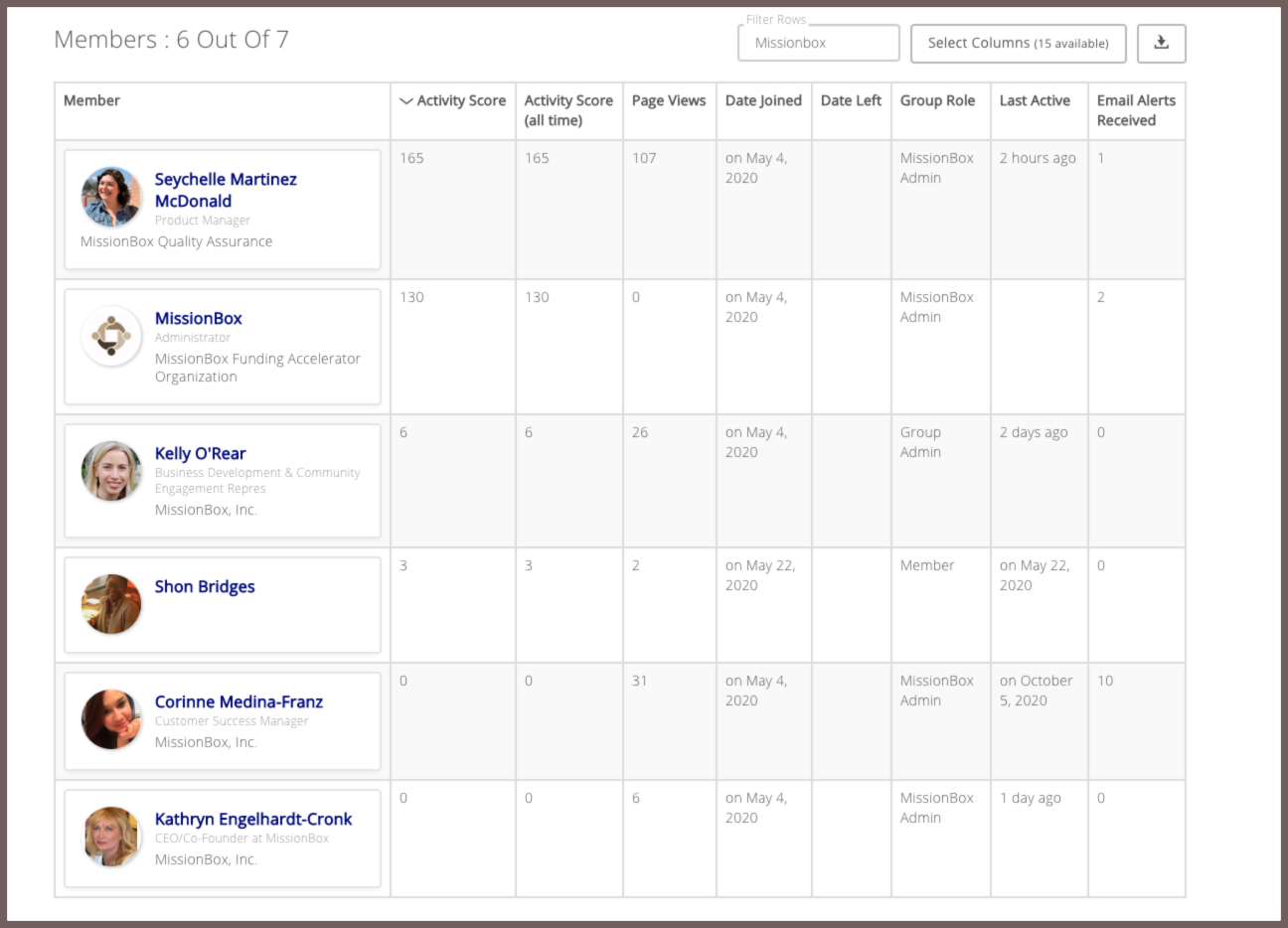Sort by Page Views column header
The height and width of the screenshot is (928, 1288).
[x=669, y=100]
